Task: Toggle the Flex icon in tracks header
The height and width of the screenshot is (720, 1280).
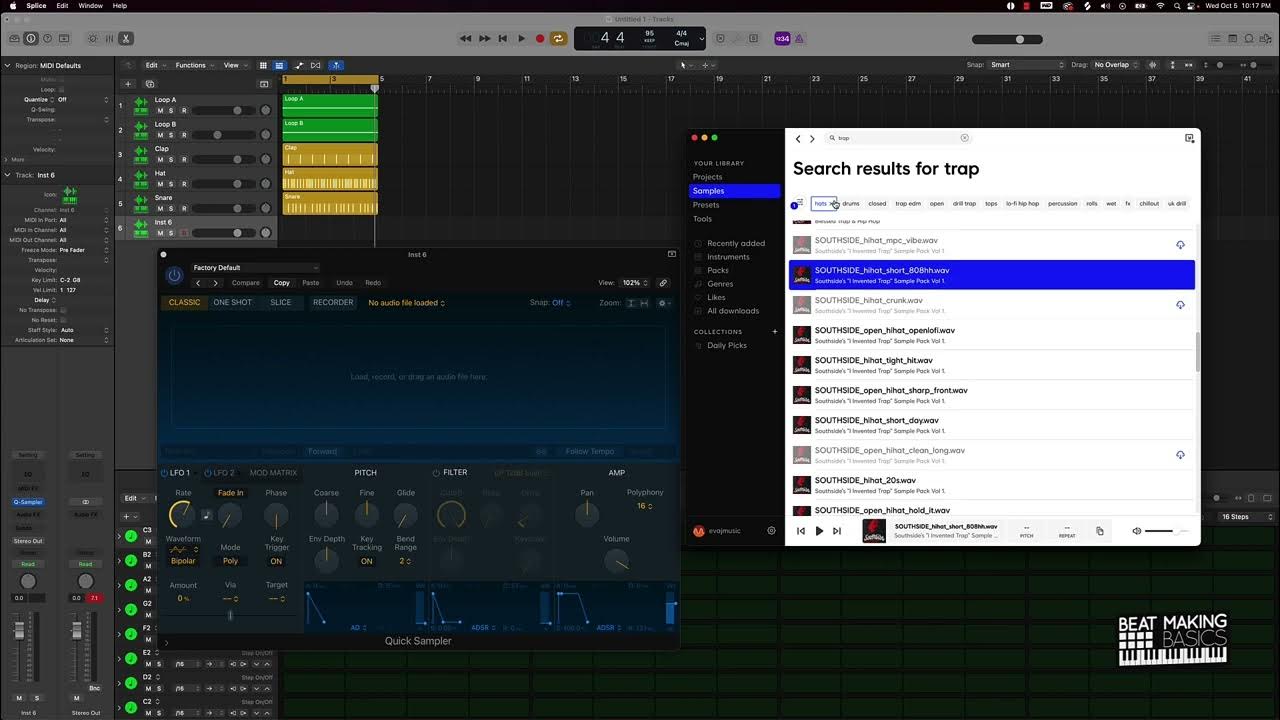Action: tap(316, 65)
